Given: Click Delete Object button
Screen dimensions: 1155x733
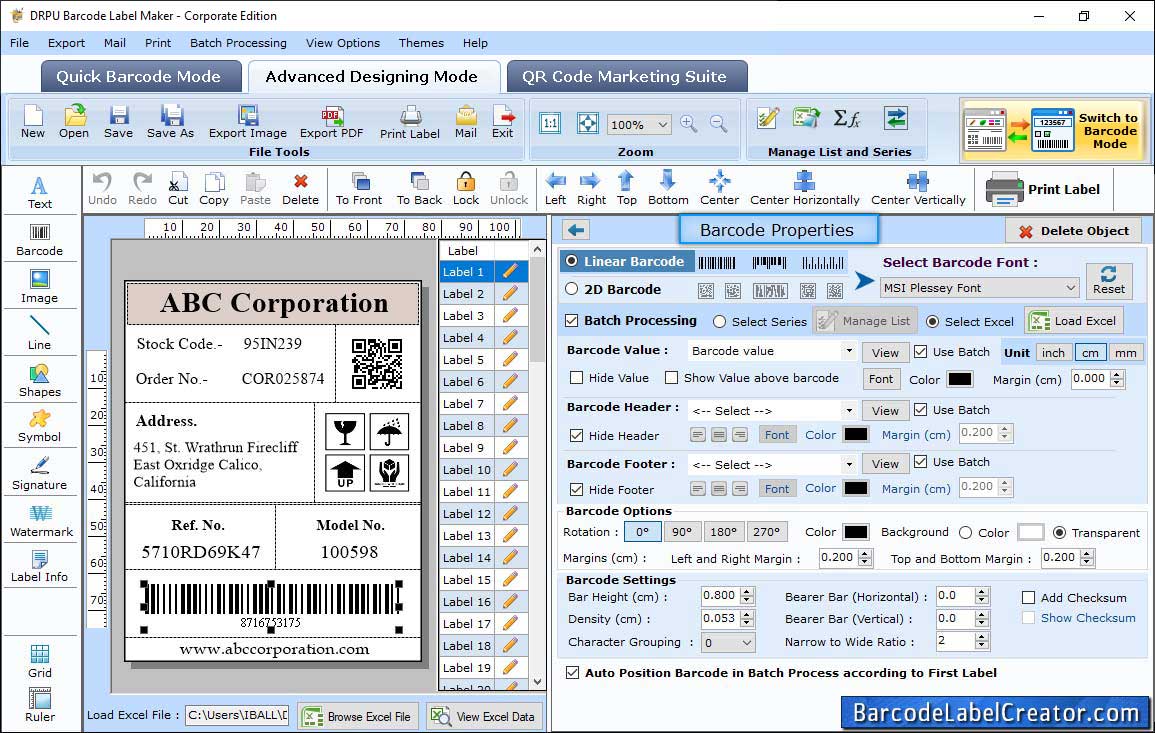Looking at the screenshot, I should pos(1073,231).
